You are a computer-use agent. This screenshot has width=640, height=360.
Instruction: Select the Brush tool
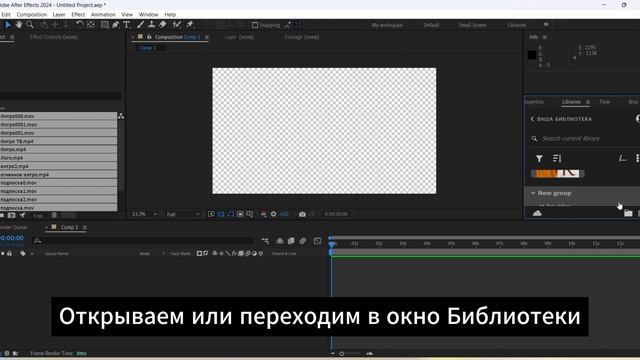point(141,25)
